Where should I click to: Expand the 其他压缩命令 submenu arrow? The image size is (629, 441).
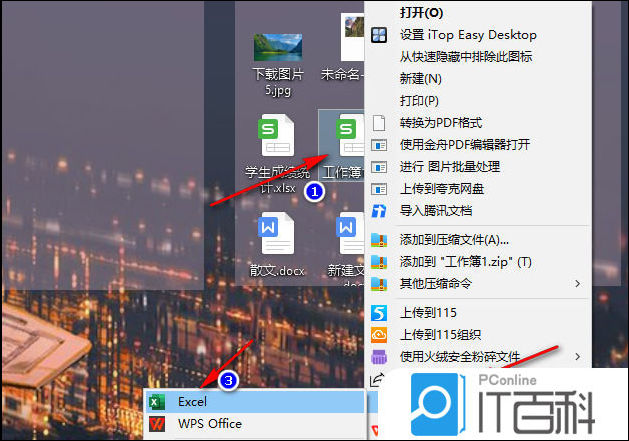(x=578, y=284)
